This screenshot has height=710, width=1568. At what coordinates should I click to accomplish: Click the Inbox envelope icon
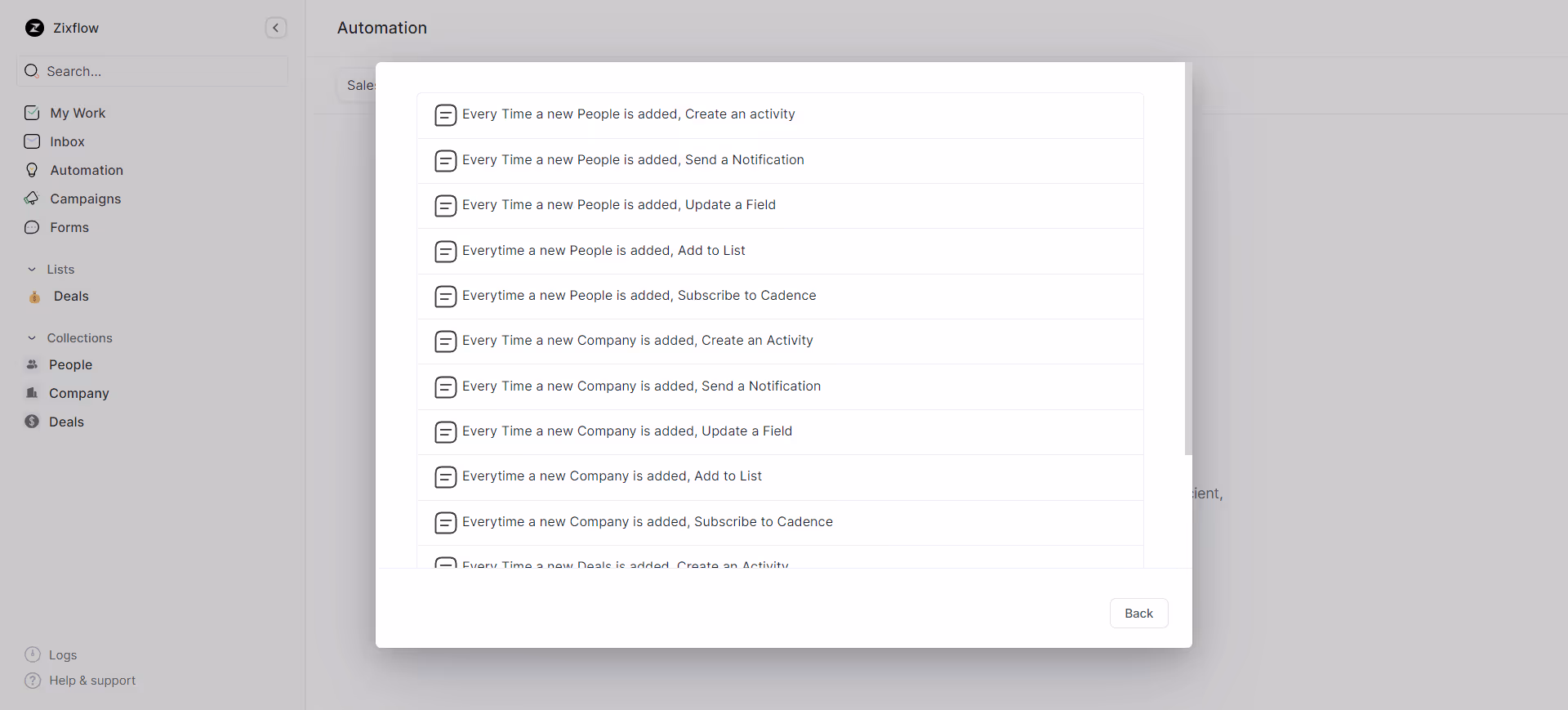tap(32, 141)
